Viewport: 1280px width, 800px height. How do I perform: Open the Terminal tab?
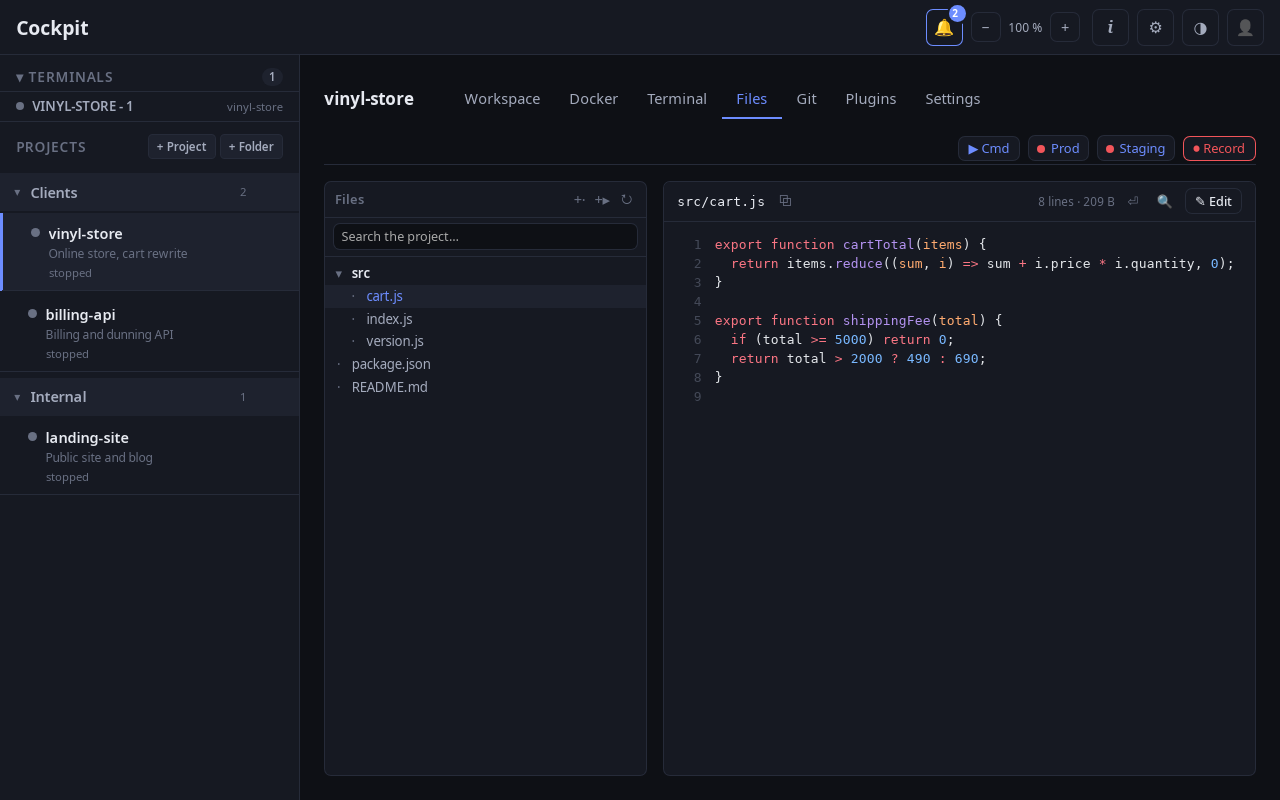point(677,99)
